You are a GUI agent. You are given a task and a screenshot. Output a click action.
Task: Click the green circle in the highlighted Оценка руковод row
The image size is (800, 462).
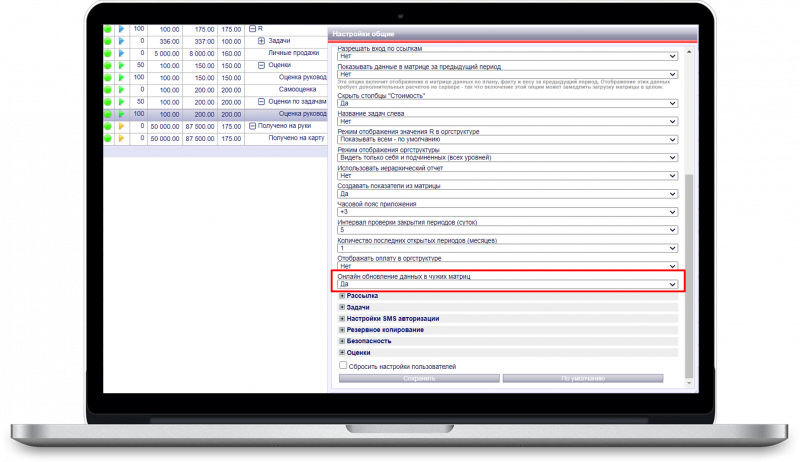(x=108, y=114)
